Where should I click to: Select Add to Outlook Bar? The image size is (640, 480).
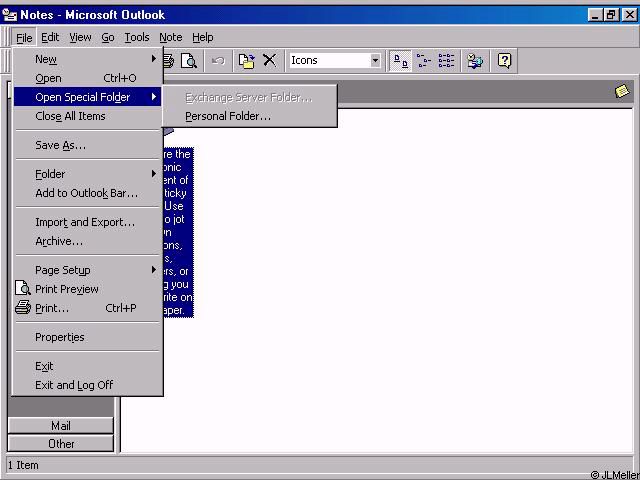pyautogui.click(x=87, y=193)
